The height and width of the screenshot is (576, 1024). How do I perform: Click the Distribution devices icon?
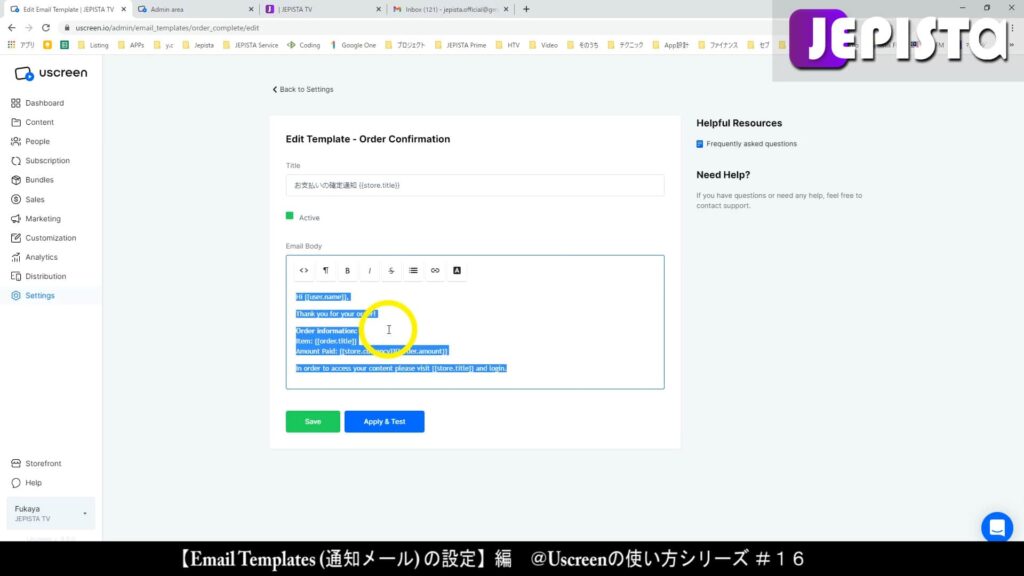[x=16, y=276]
